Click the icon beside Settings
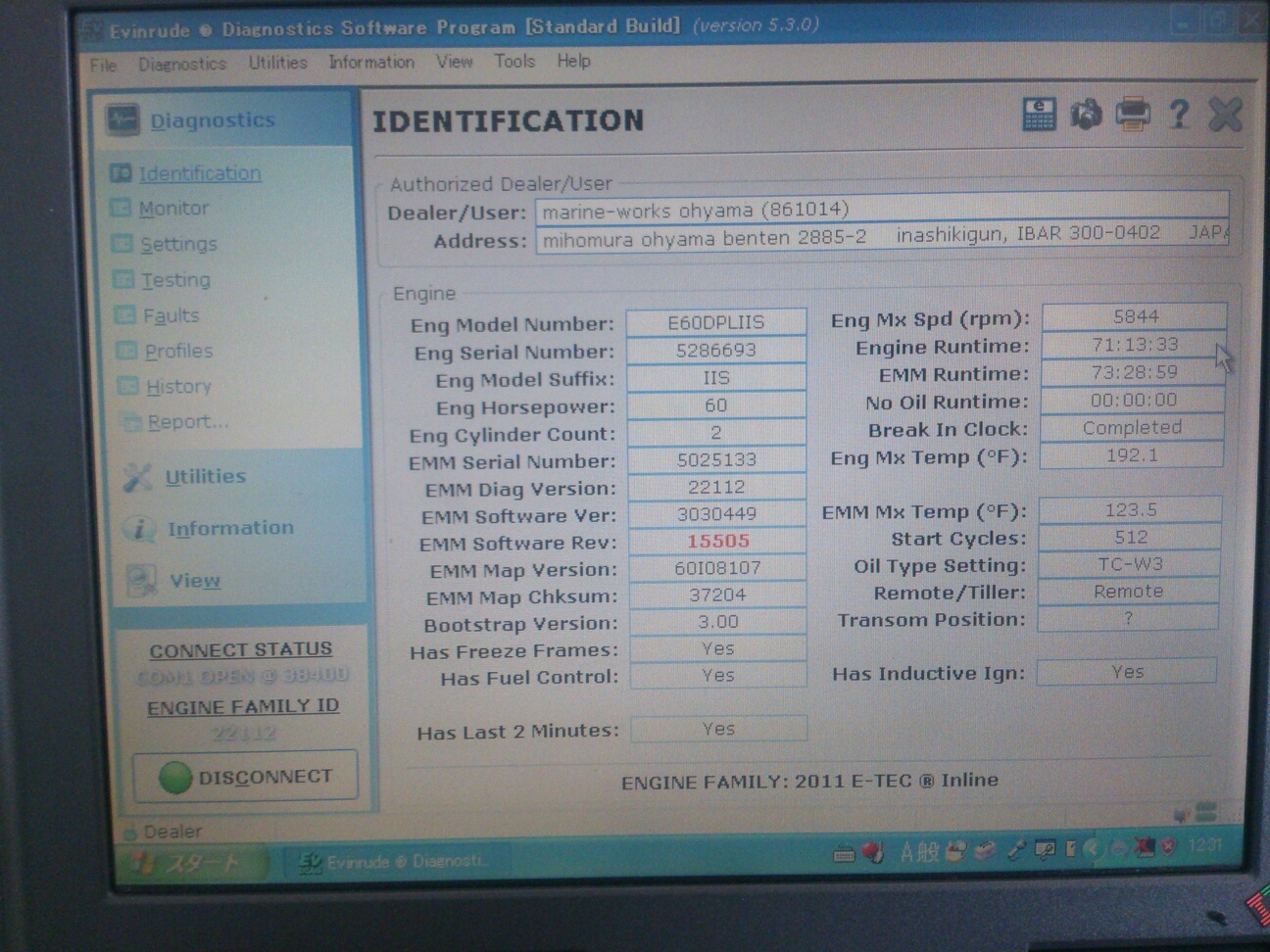The width and height of the screenshot is (1270, 952). coord(122,244)
